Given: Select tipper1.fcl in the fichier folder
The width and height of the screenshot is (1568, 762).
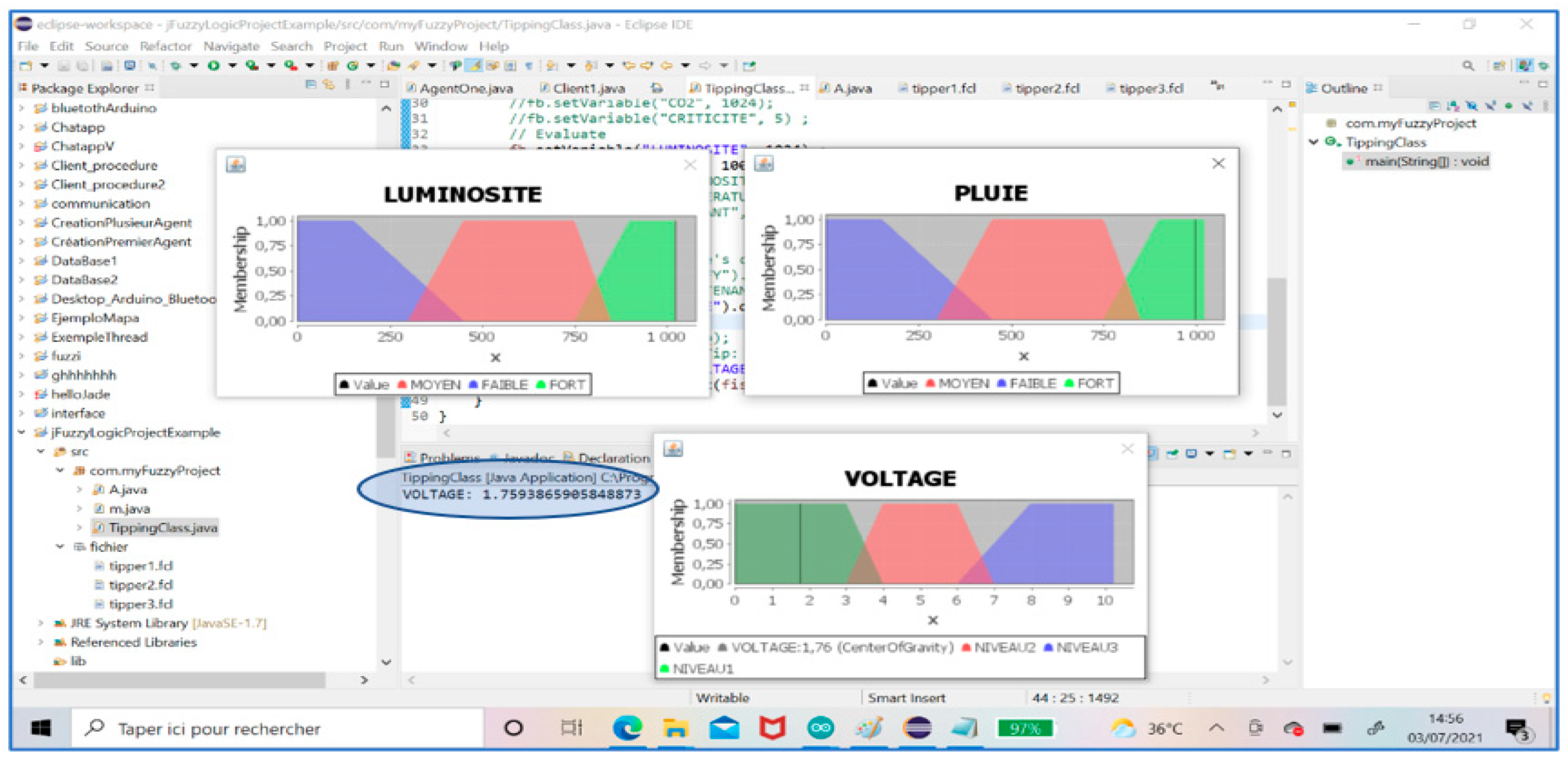Looking at the screenshot, I should 140,565.
